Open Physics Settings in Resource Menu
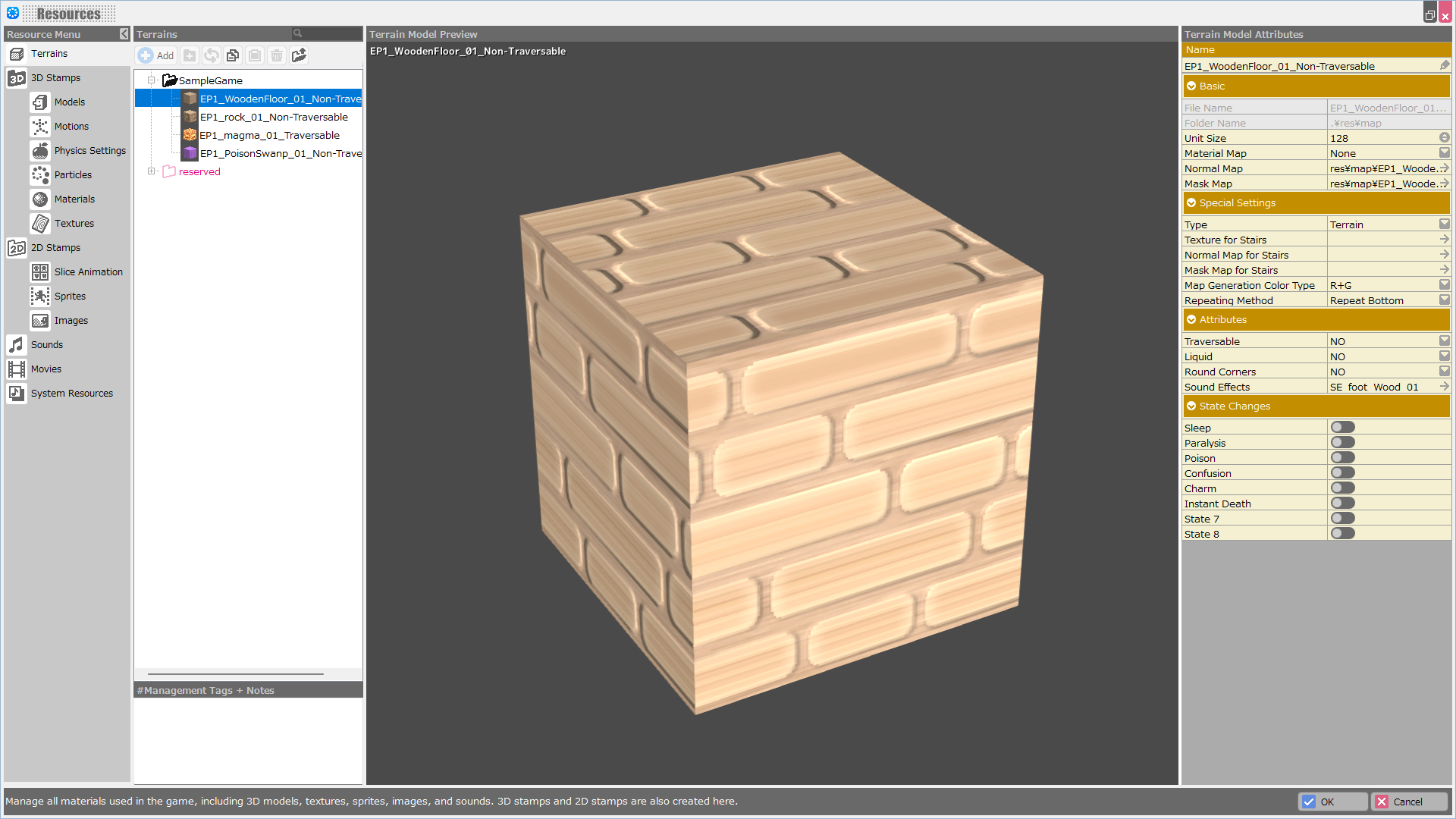This screenshot has width=1456, height=819. (x=89, y=150)
